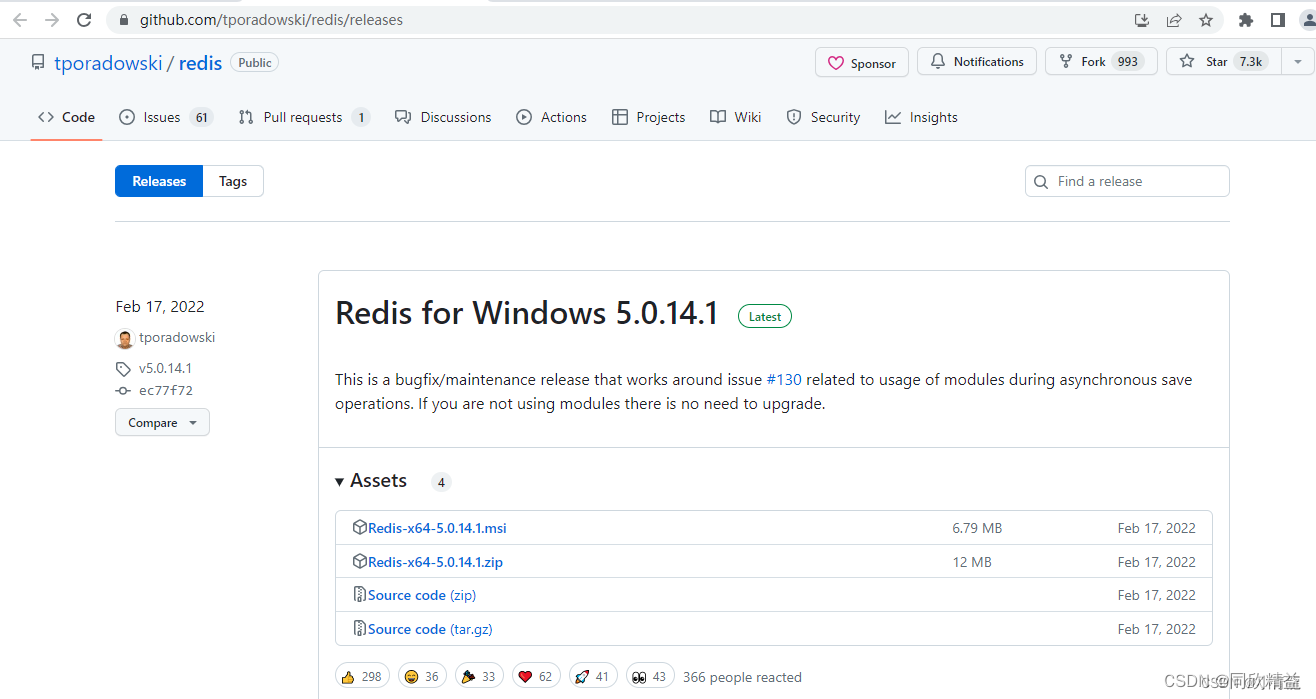Viewport: 1316px width, 699px height.
Task: Open the Insights tab
Action: point(921,117)
